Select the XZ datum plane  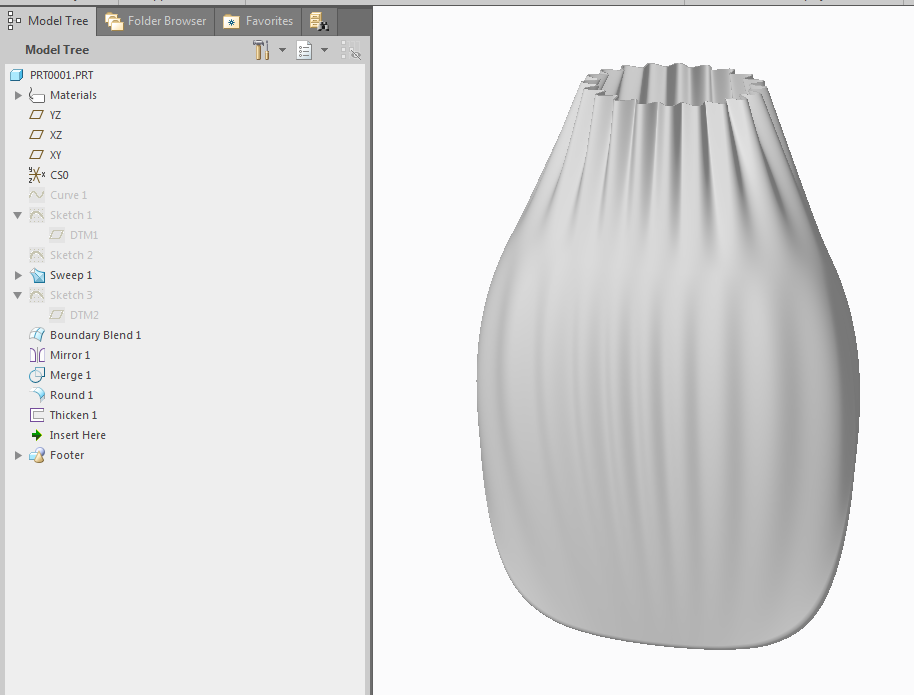[x=56, y=135]
